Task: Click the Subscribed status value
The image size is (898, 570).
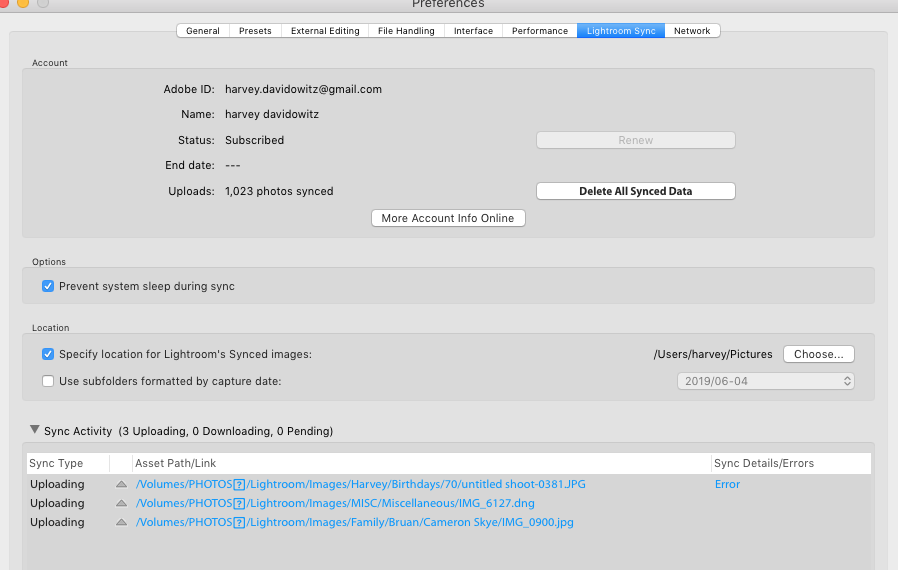Action: click(254, 140)
